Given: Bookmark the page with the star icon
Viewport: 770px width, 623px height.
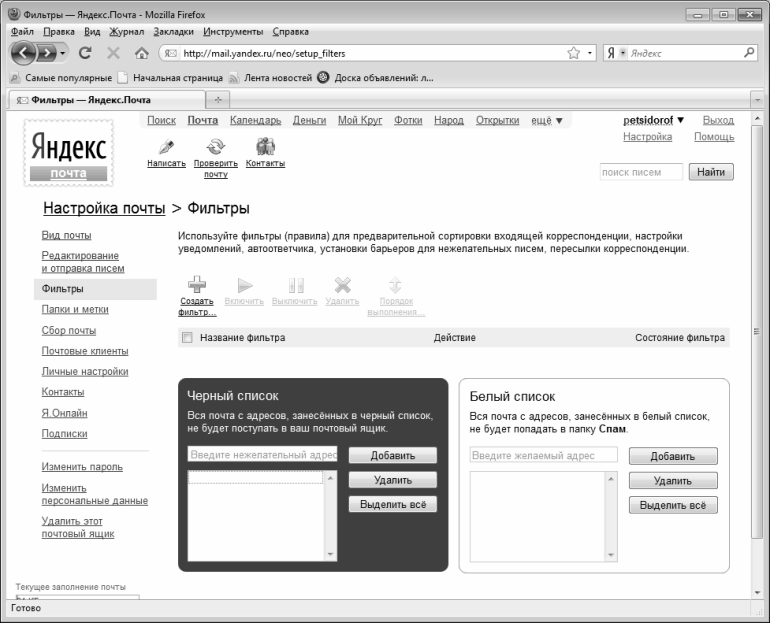Looking at the screenshot, I should [573, 53].
